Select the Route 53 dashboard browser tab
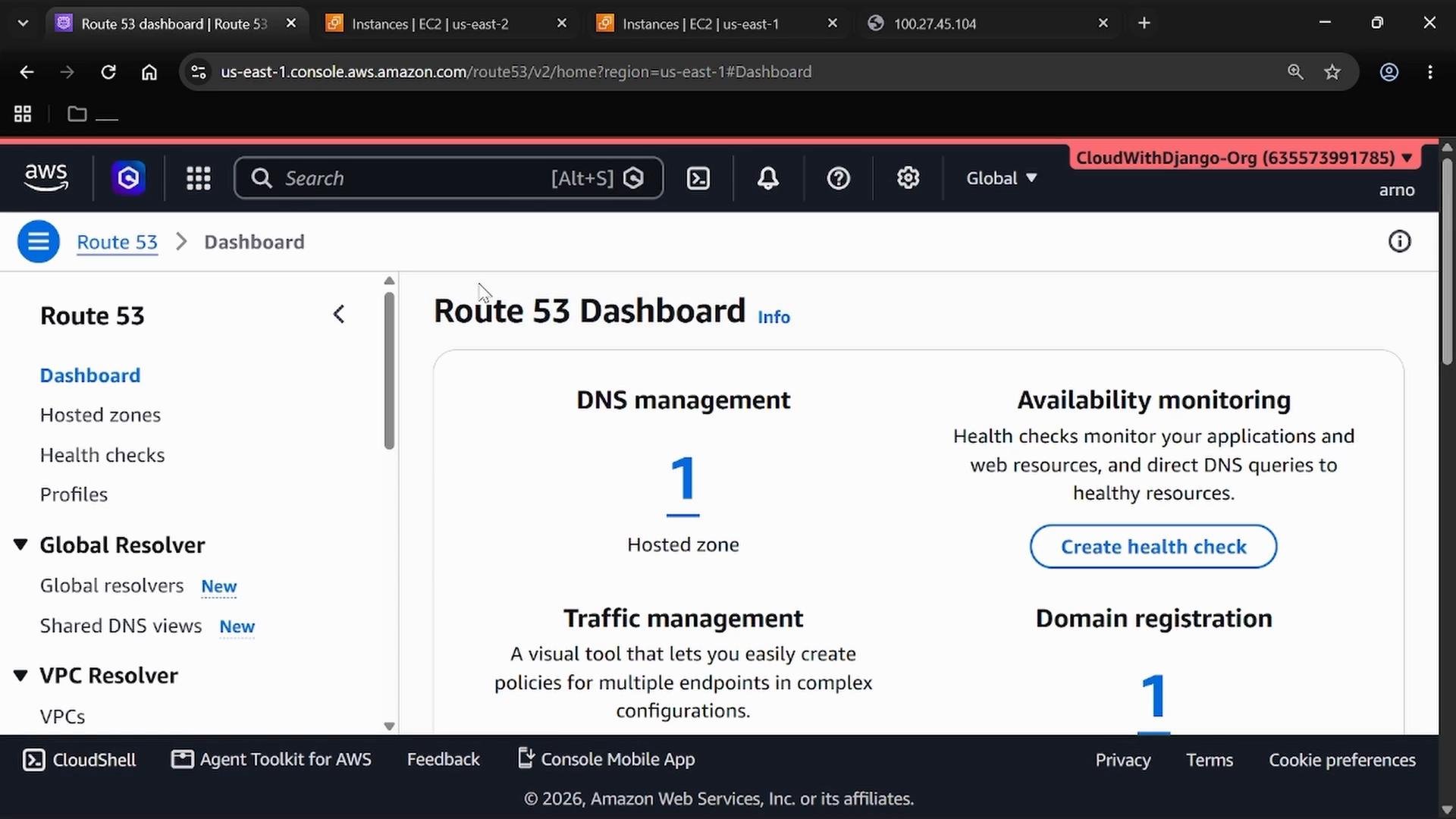This screenshot has height=819, width=1456. tap(174, 24)
